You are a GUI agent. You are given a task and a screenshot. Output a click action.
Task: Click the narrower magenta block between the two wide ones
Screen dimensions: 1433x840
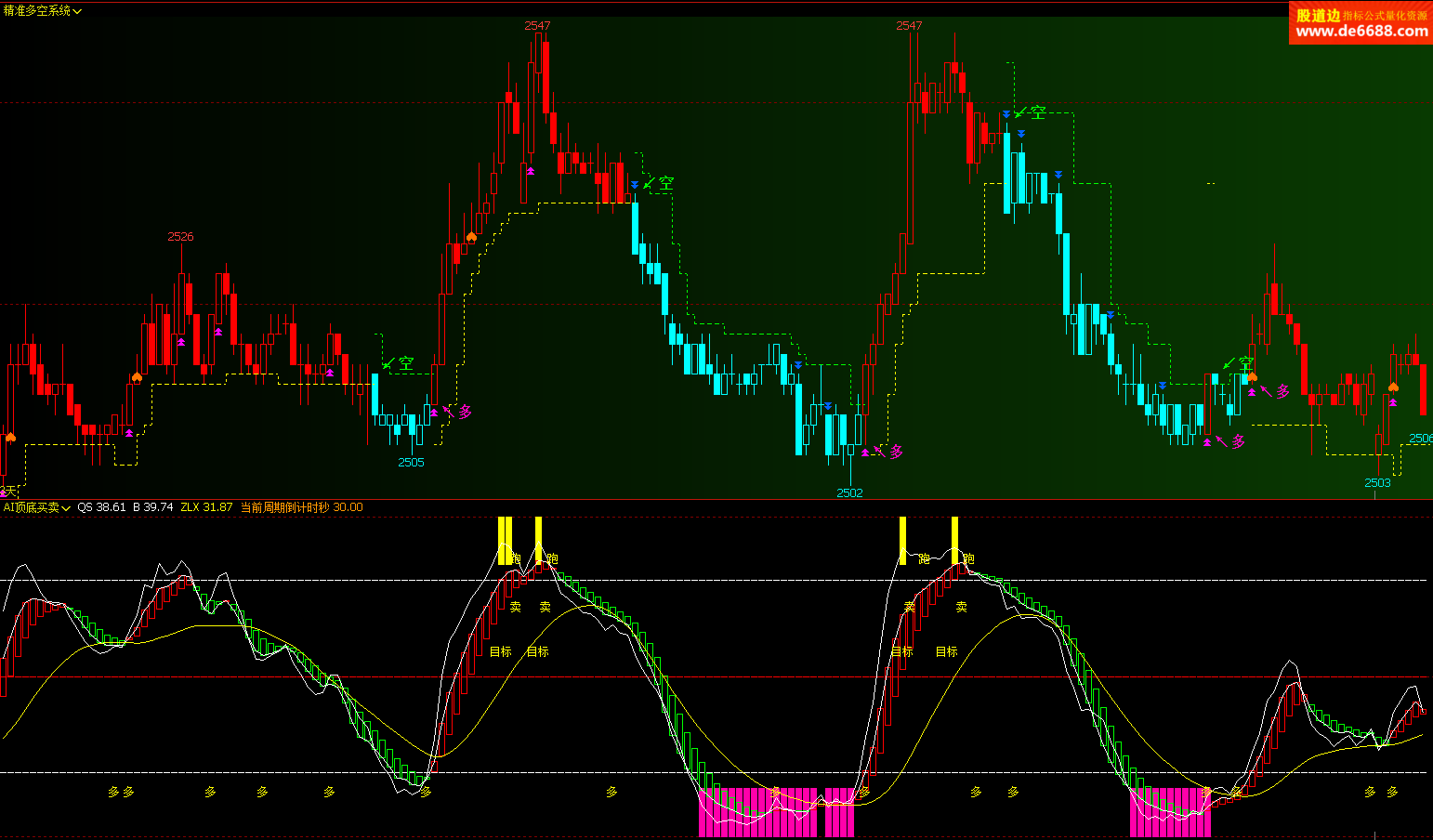tap(839, 812)
